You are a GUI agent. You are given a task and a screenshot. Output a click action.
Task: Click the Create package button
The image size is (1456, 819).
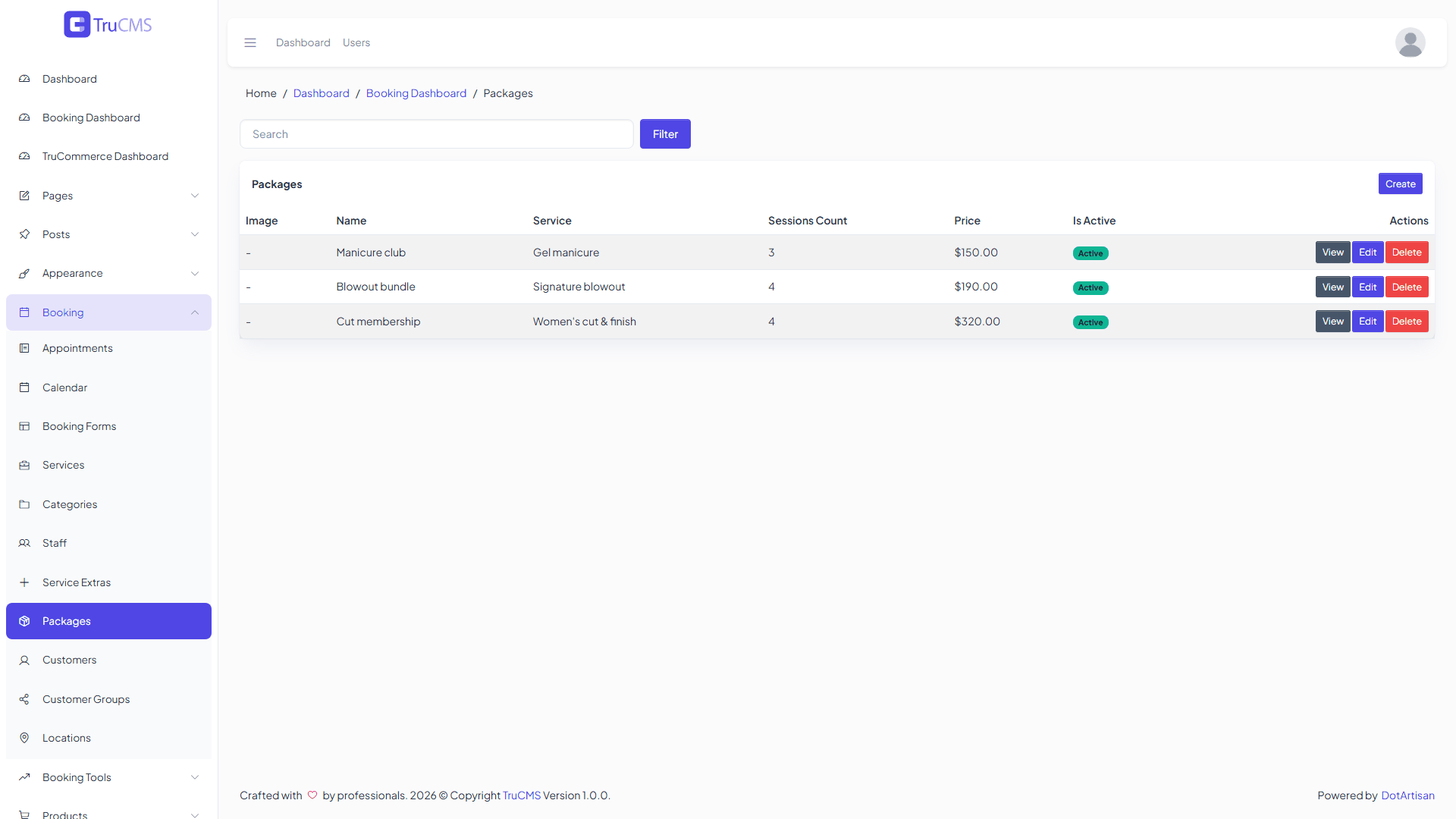point(1400,184)
